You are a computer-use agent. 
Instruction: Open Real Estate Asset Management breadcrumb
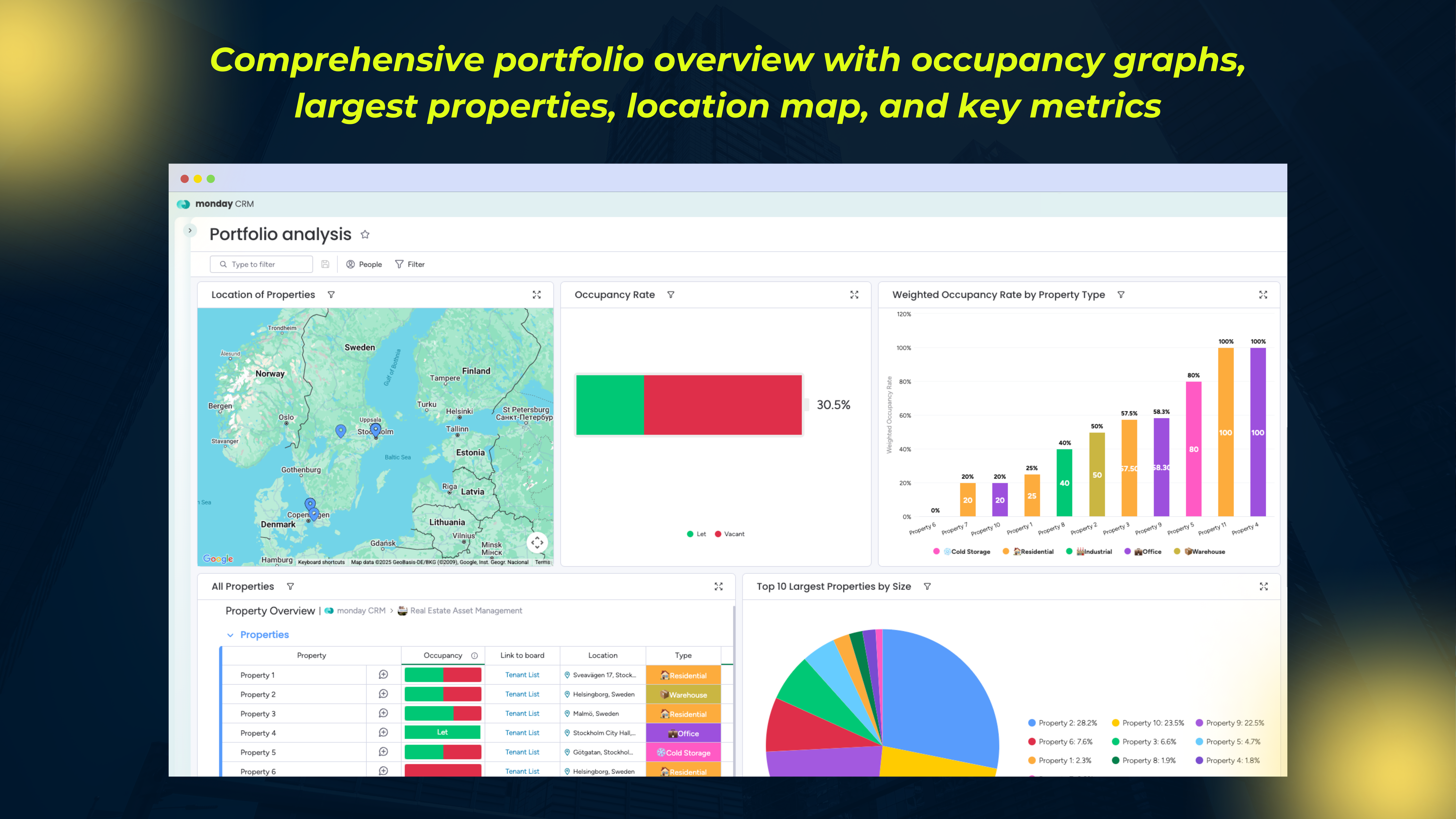coord(460,611)
